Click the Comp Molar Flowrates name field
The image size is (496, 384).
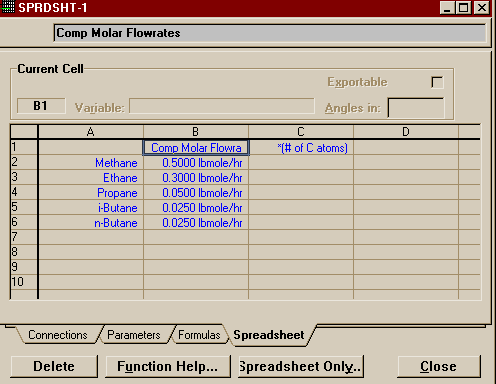[270, 33]
